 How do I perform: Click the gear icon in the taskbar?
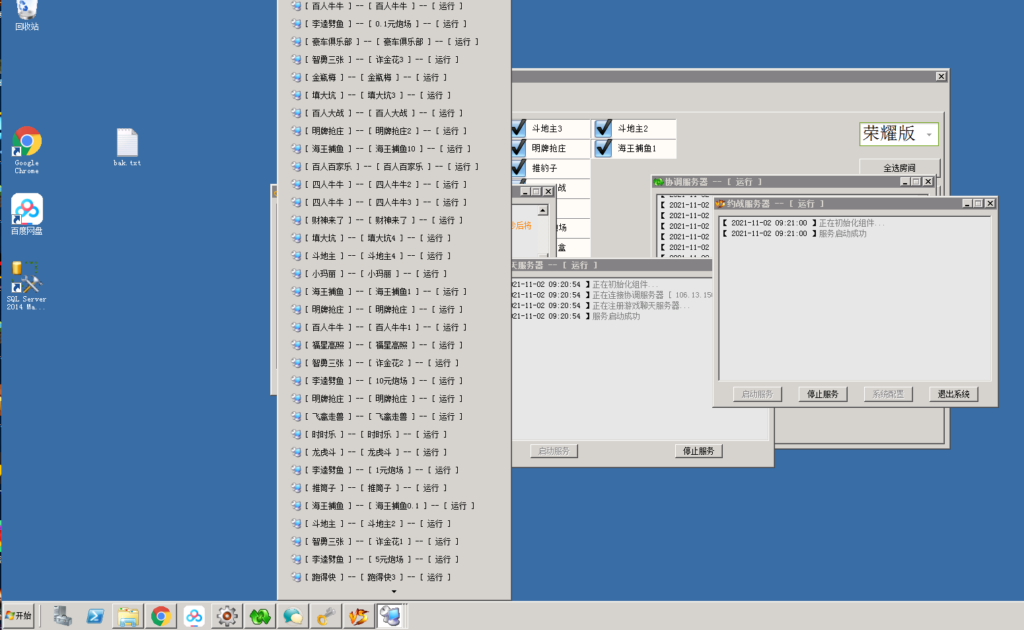227,616
